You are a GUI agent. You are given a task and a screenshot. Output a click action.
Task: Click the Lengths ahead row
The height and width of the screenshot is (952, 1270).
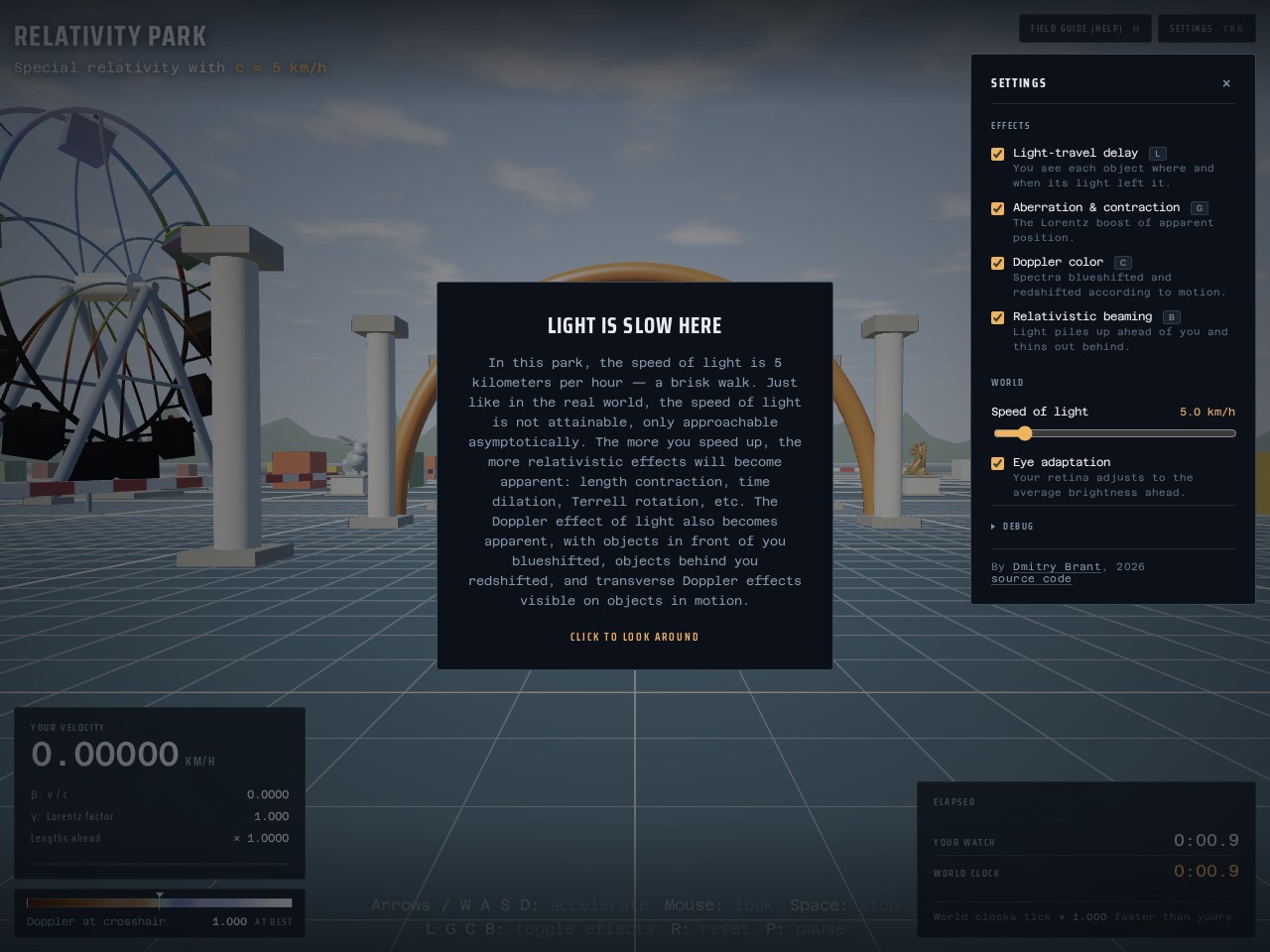pyautogui.click(x=160, y=838)
